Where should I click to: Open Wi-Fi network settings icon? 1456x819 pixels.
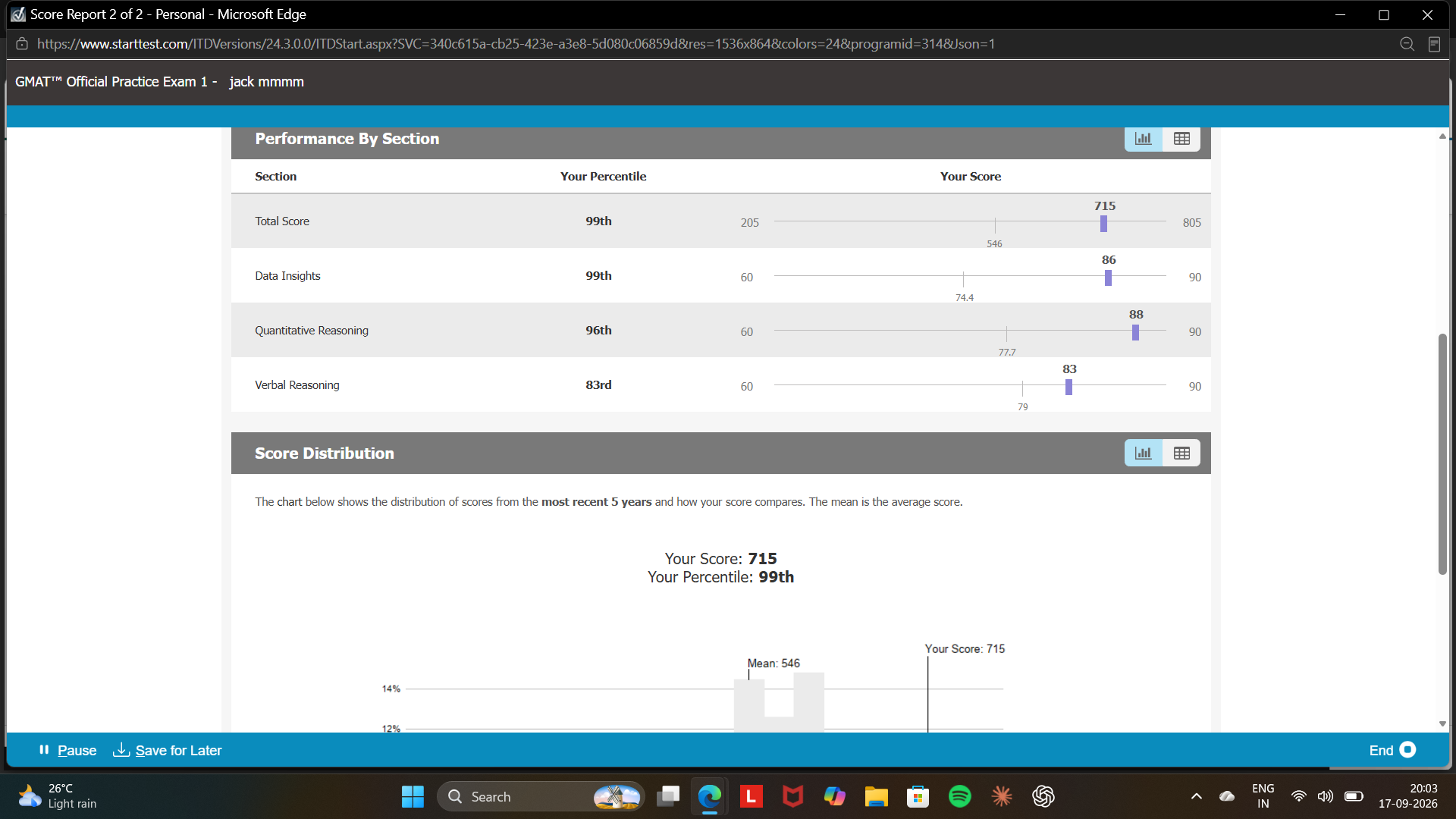(x=1299, y=796)
